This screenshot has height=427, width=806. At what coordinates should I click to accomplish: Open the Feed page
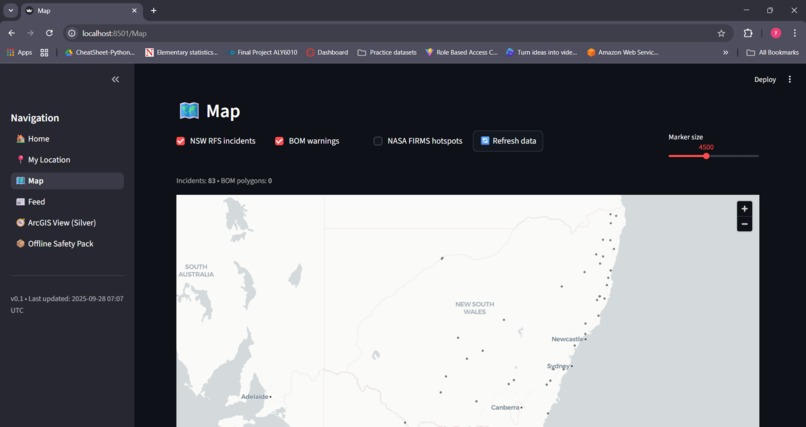tap(67, 202)
